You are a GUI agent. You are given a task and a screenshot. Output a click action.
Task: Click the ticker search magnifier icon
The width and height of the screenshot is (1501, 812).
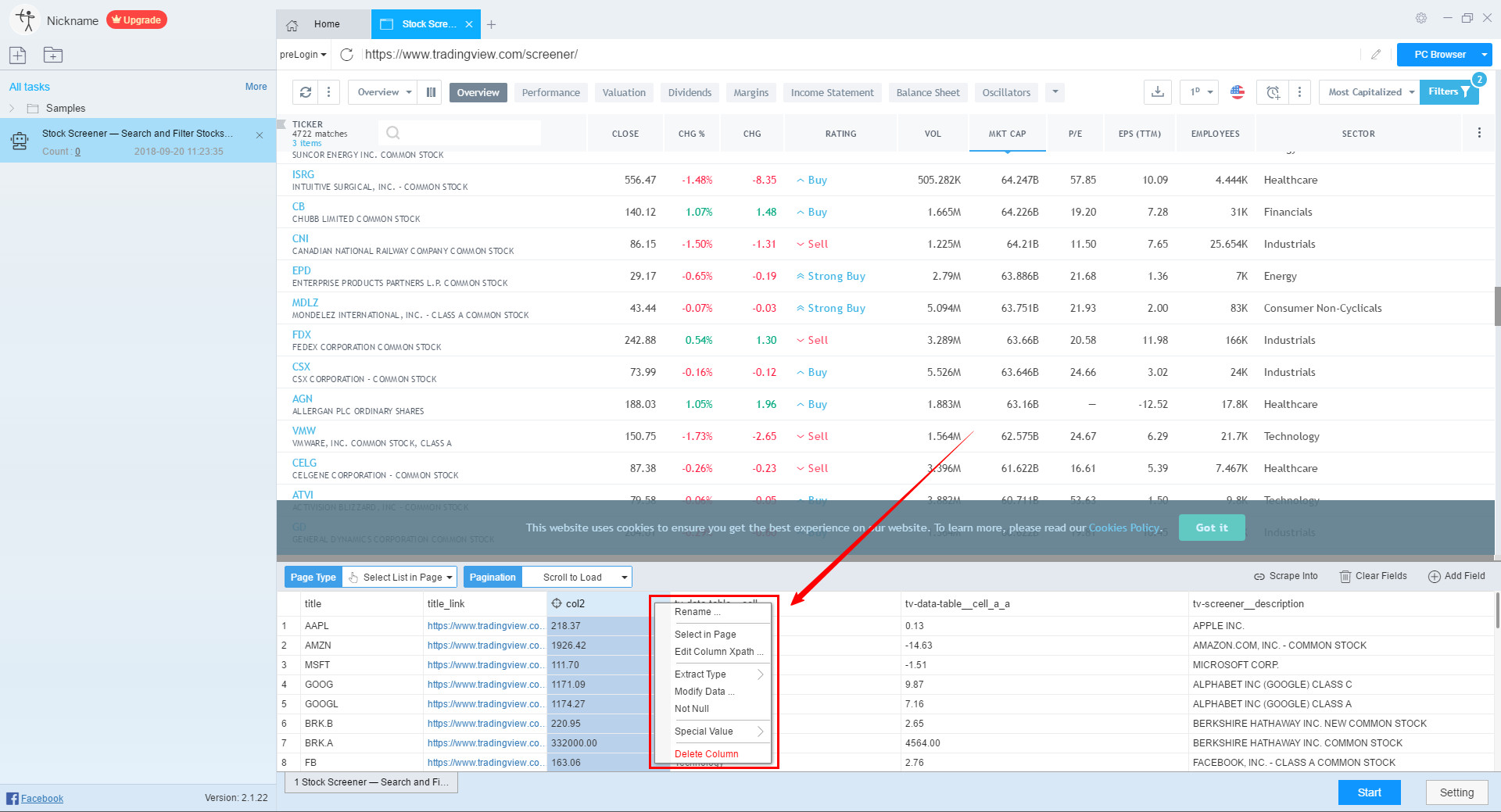pyautogui.click(x=393, y=133)
